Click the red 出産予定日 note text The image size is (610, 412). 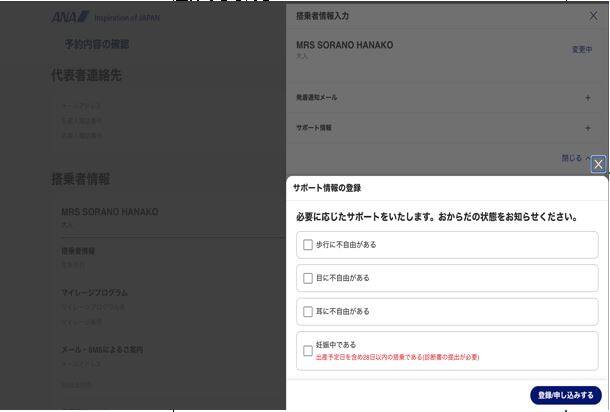[x=397, y=356]
